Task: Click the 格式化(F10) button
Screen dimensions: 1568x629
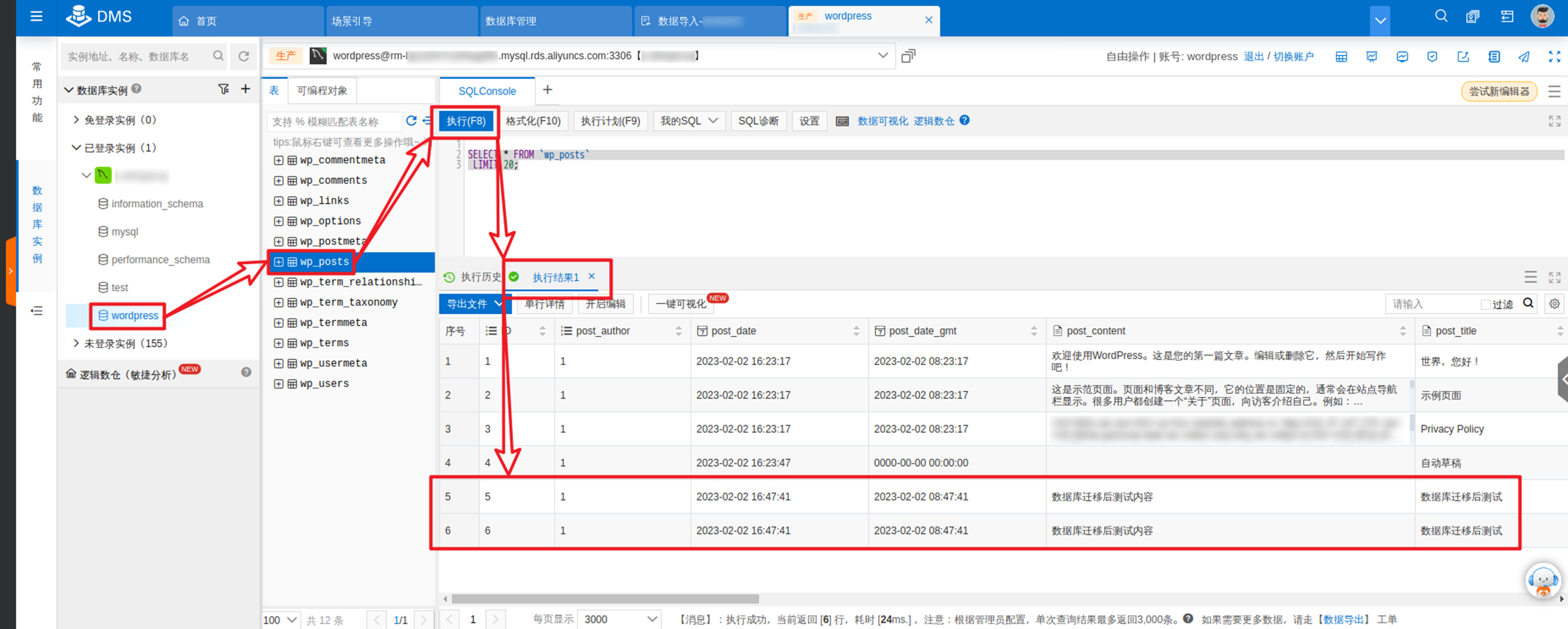Action: pyautogui.click(x=533, y=121)
